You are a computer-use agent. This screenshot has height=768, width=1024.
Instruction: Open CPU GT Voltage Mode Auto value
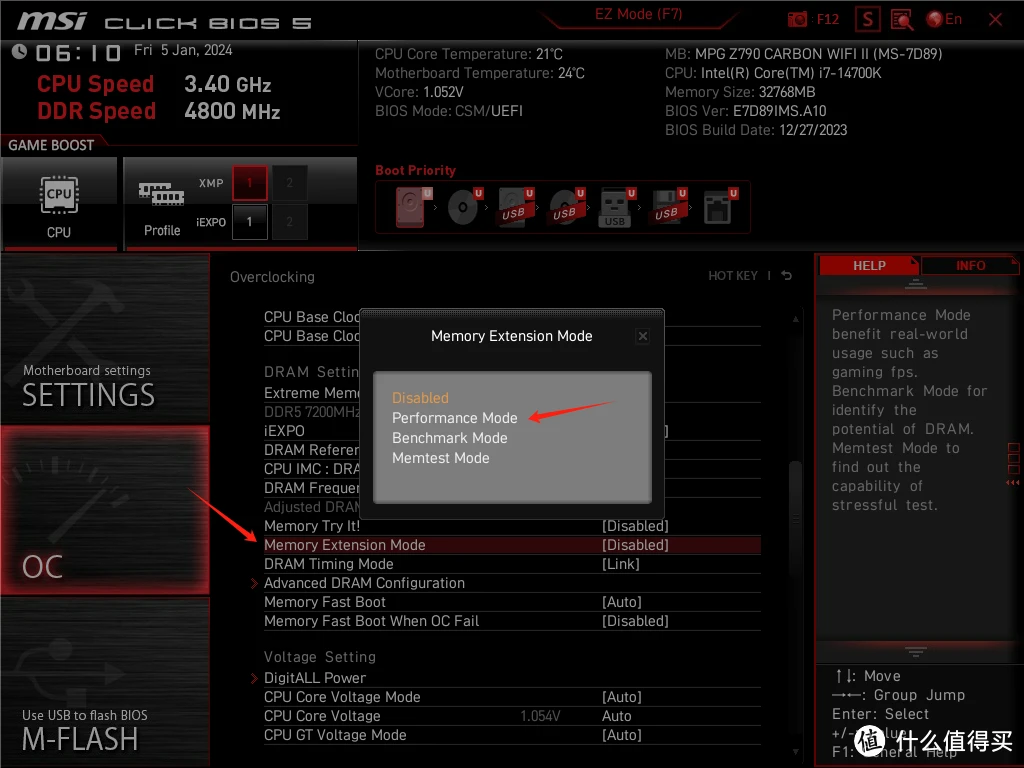pos(622,735)
